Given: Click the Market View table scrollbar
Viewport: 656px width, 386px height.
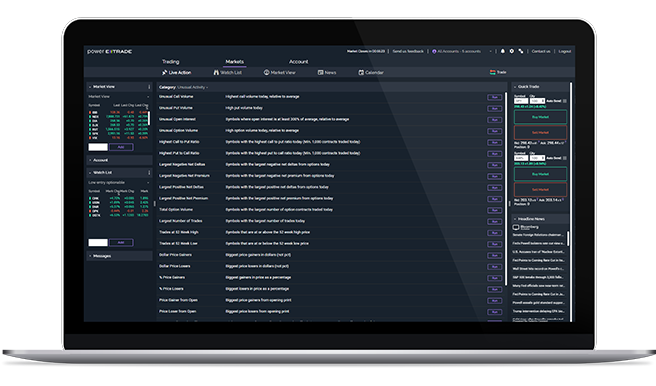Looking at the screenshot, I should pos(149,118).
